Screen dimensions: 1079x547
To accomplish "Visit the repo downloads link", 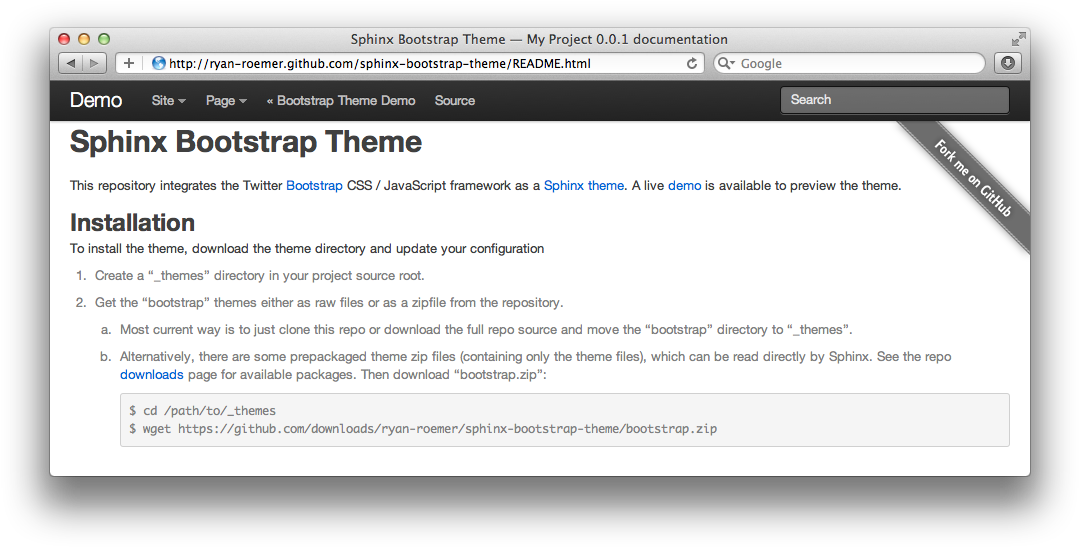I will coord(151,374).
